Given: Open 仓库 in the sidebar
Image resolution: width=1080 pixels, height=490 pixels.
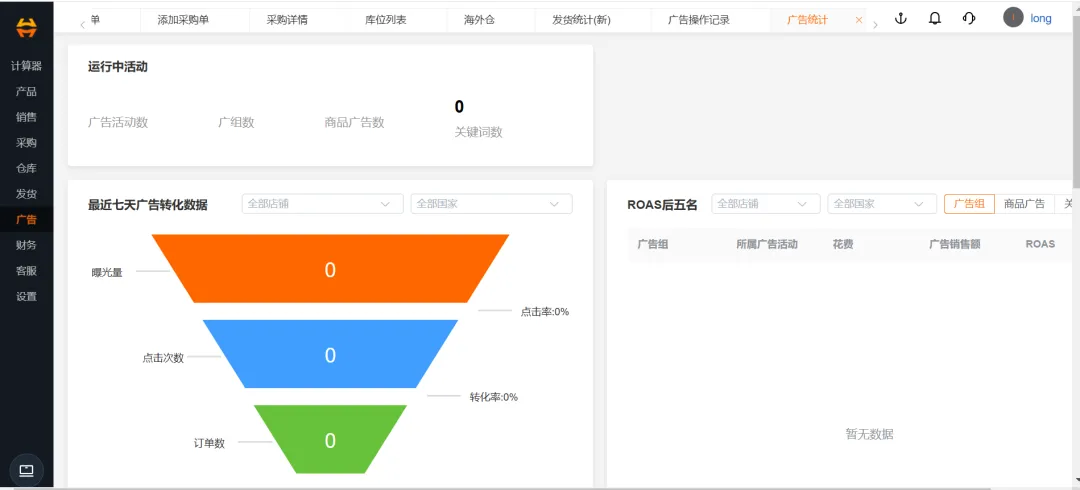Looking at the screenshot, I should [x=26, y=169].
